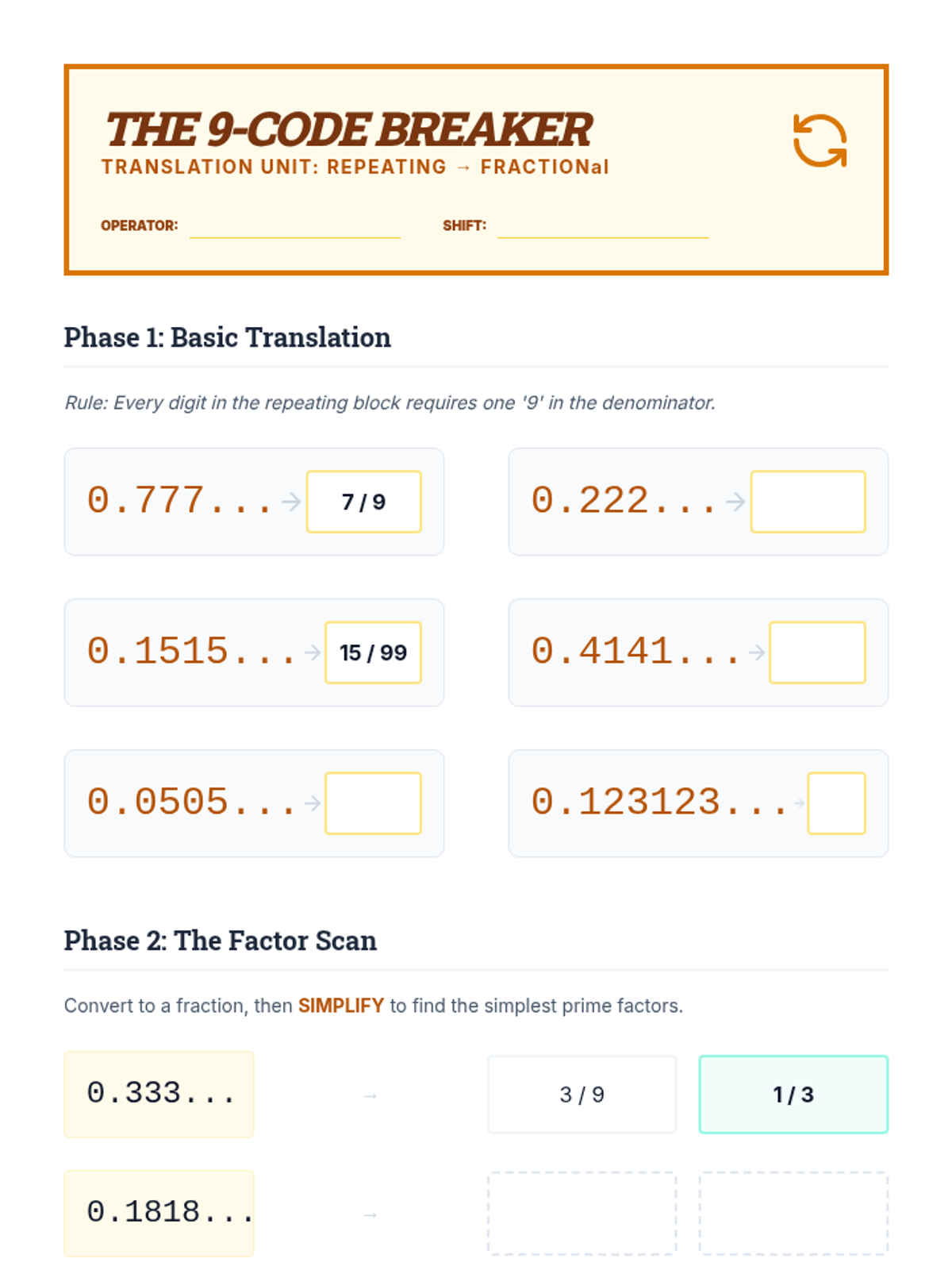
Task: Click the answer box for 0.0505...
Action: pos(373,803)
